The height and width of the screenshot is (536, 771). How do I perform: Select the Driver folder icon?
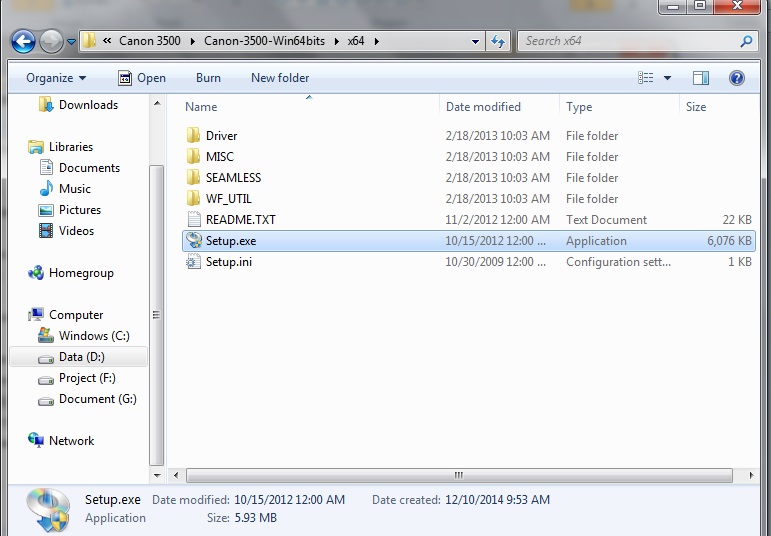point(193,135)
